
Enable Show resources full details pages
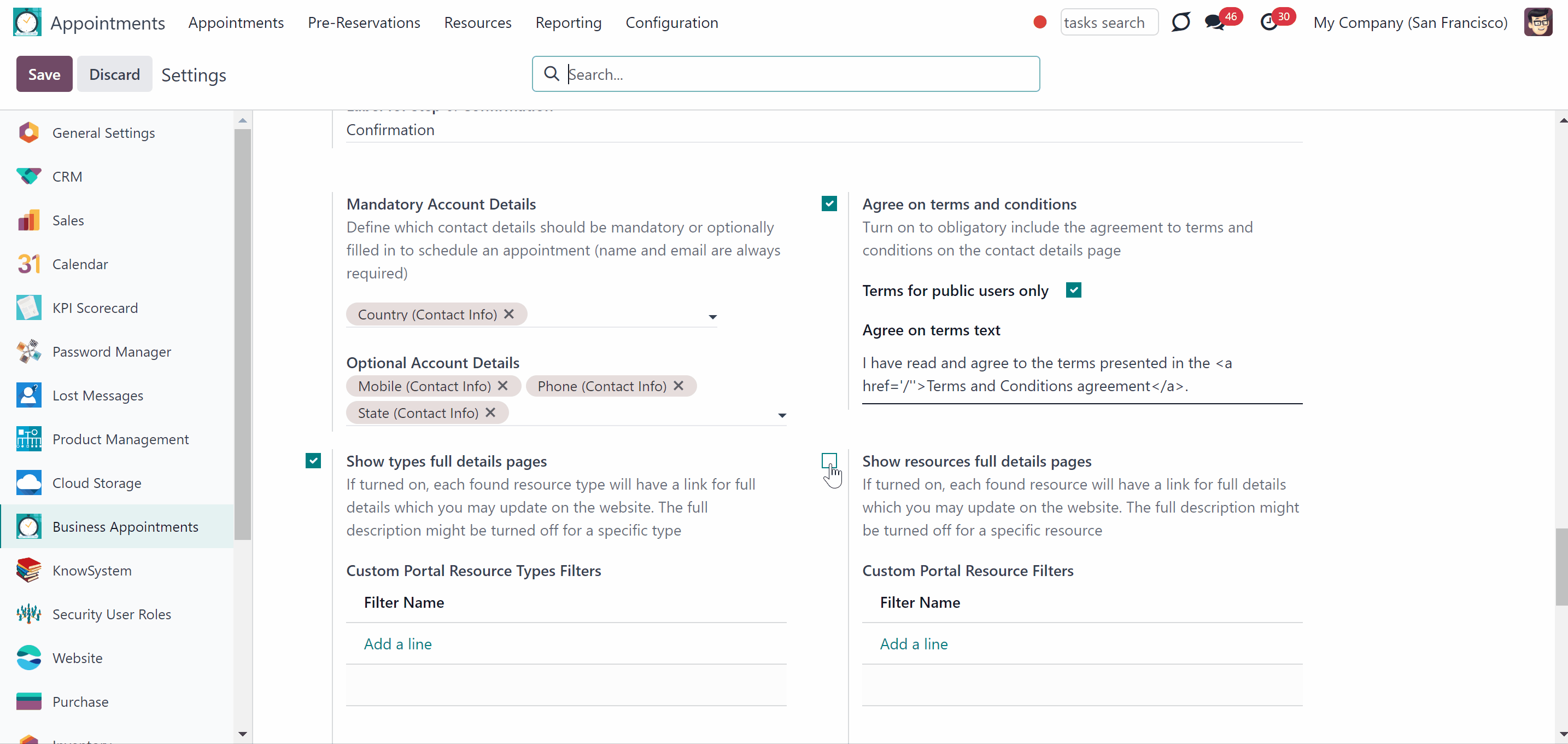pyautogui.click(x=829, y=460)
